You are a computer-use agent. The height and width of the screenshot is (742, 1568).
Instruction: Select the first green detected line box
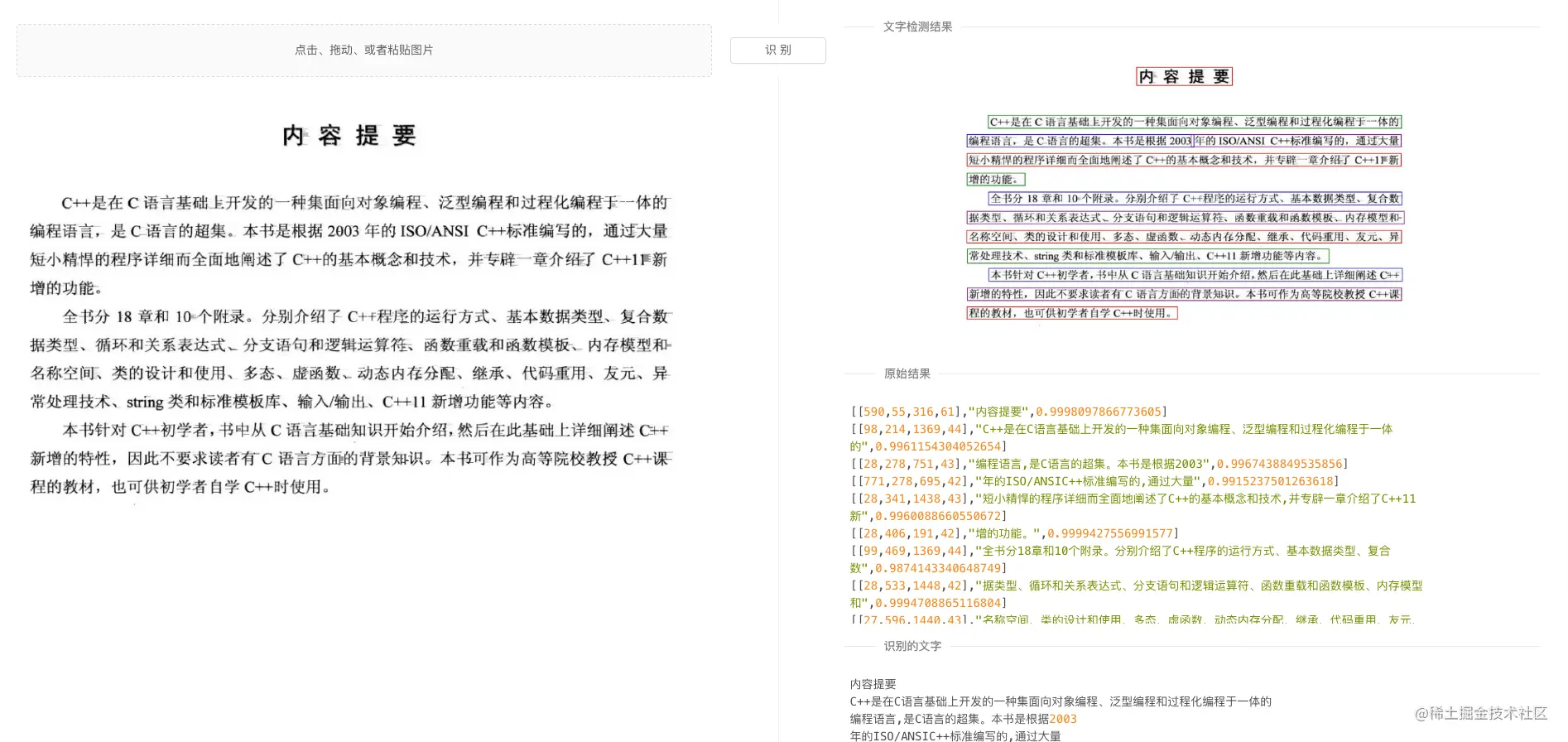(1195, 122)
